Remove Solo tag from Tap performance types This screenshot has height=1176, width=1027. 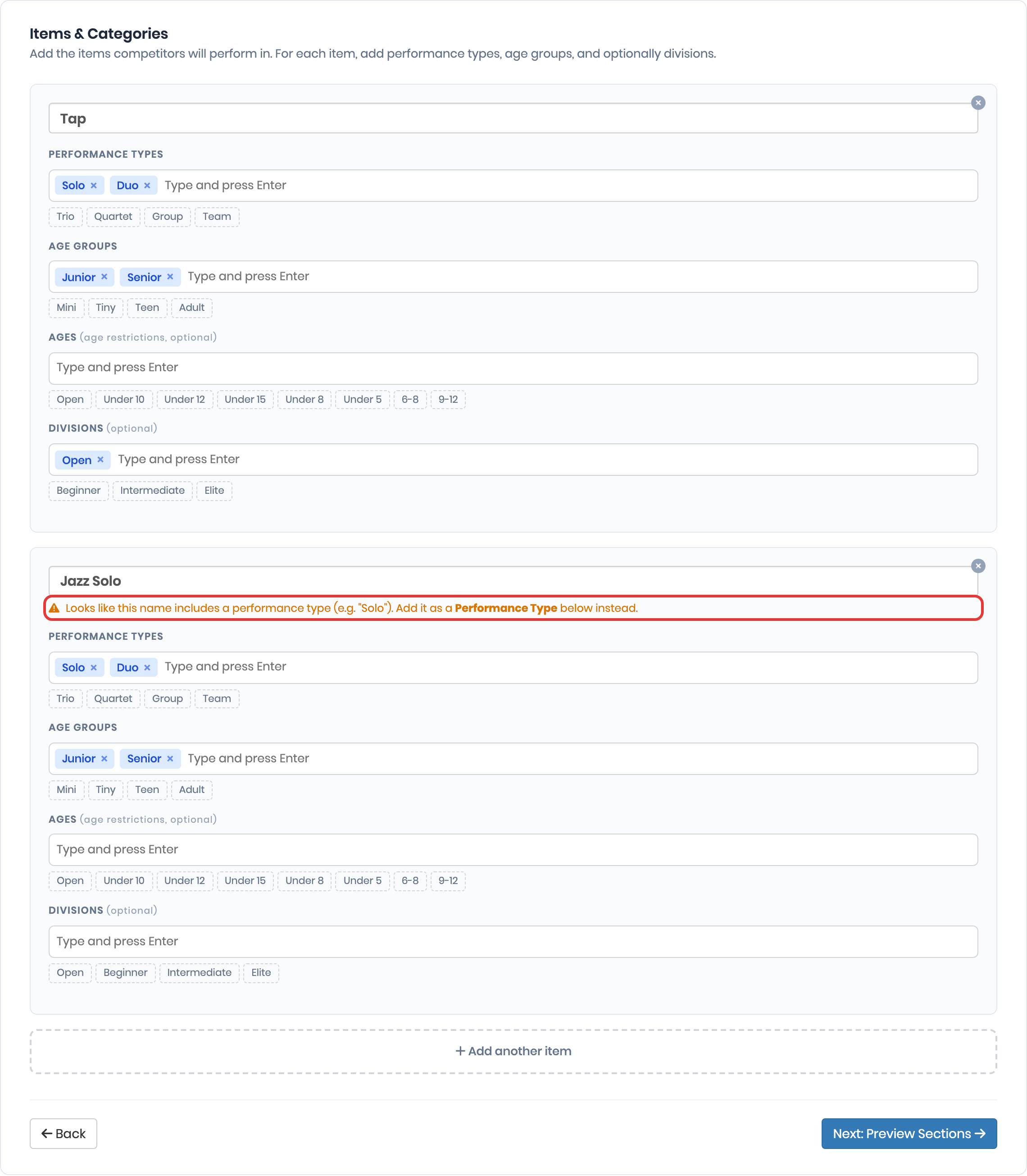[x=93, y=186]
